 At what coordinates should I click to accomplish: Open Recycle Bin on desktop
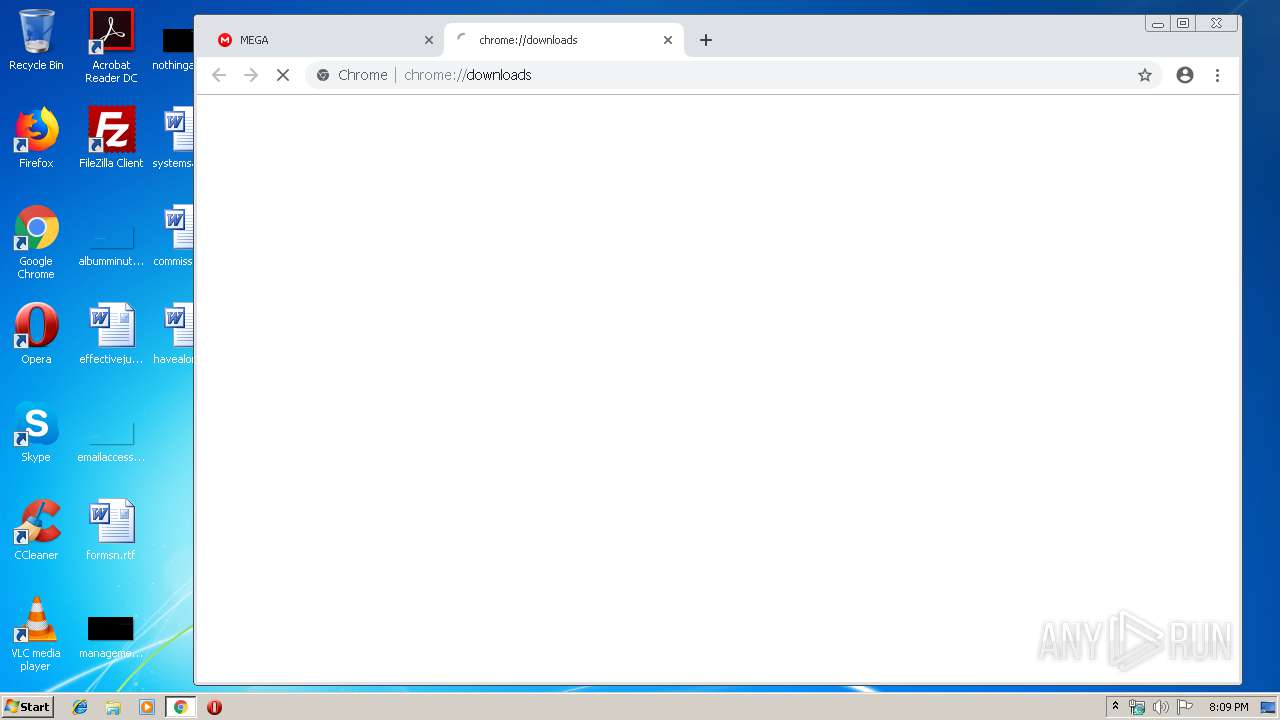pyautogui.click(x=36, y=41)
